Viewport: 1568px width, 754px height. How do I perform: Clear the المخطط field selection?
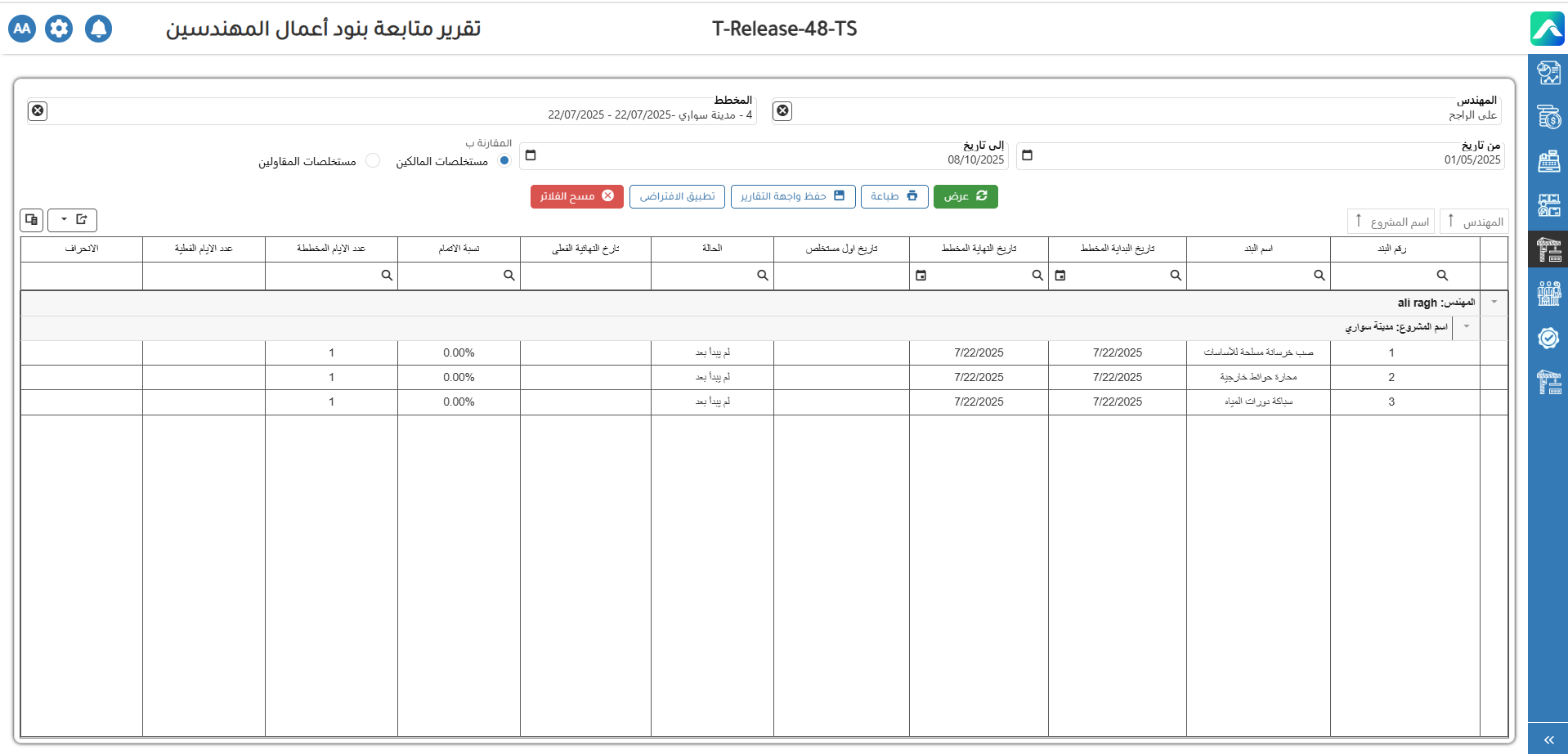tap(38, 110)
